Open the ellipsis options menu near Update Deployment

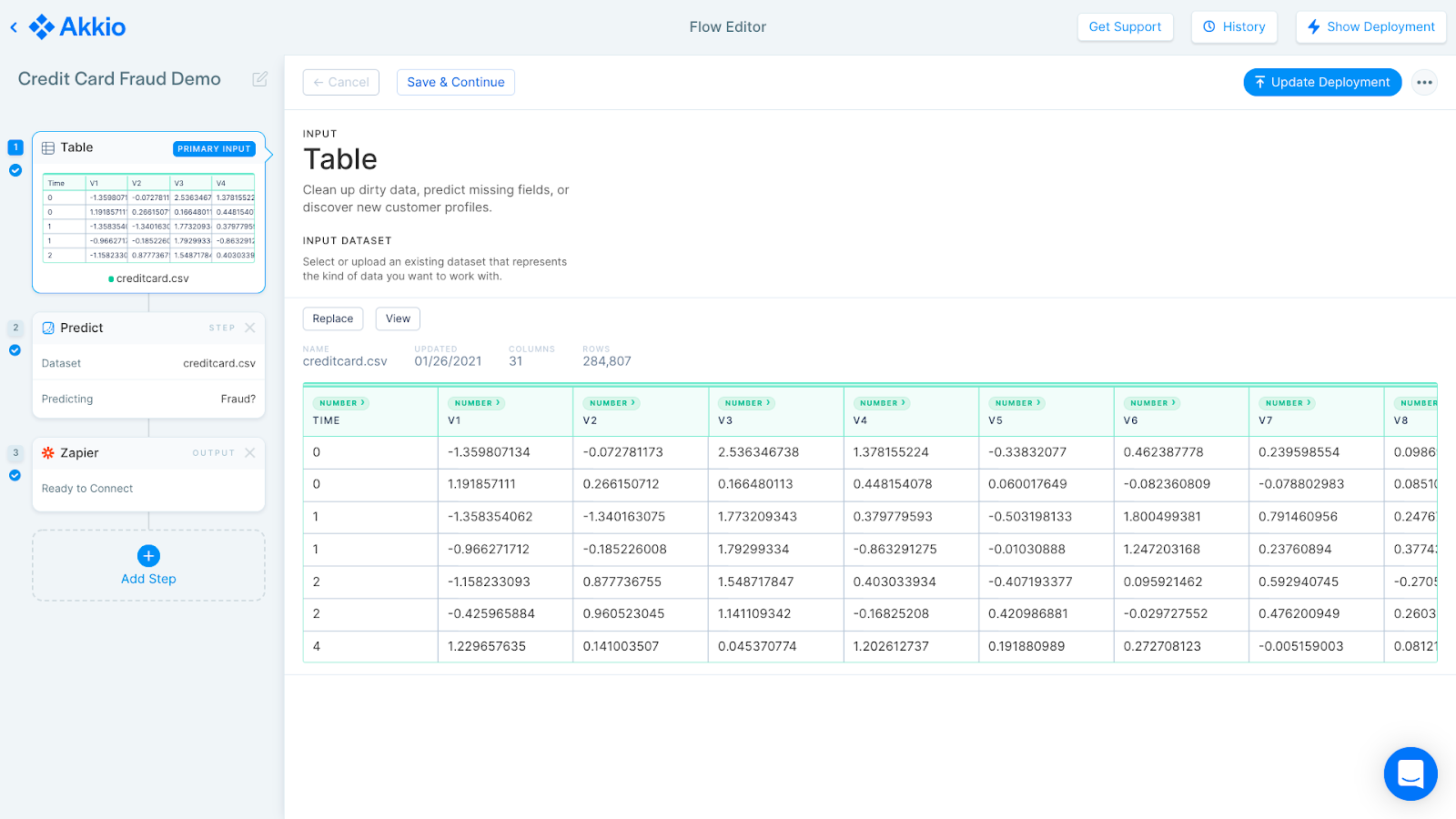(1424, 82)
